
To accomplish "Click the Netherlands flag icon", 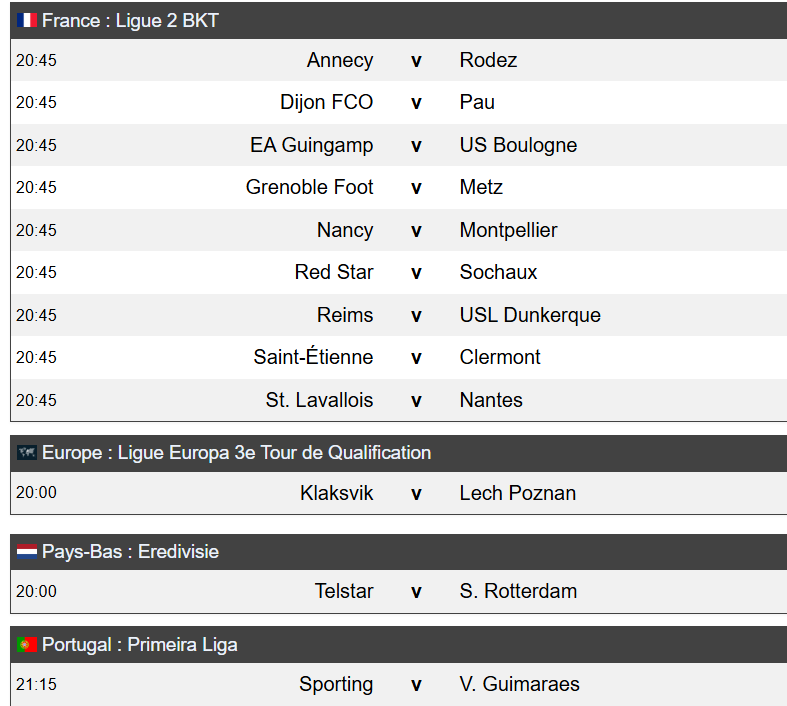I will click(x=27, y=552).
